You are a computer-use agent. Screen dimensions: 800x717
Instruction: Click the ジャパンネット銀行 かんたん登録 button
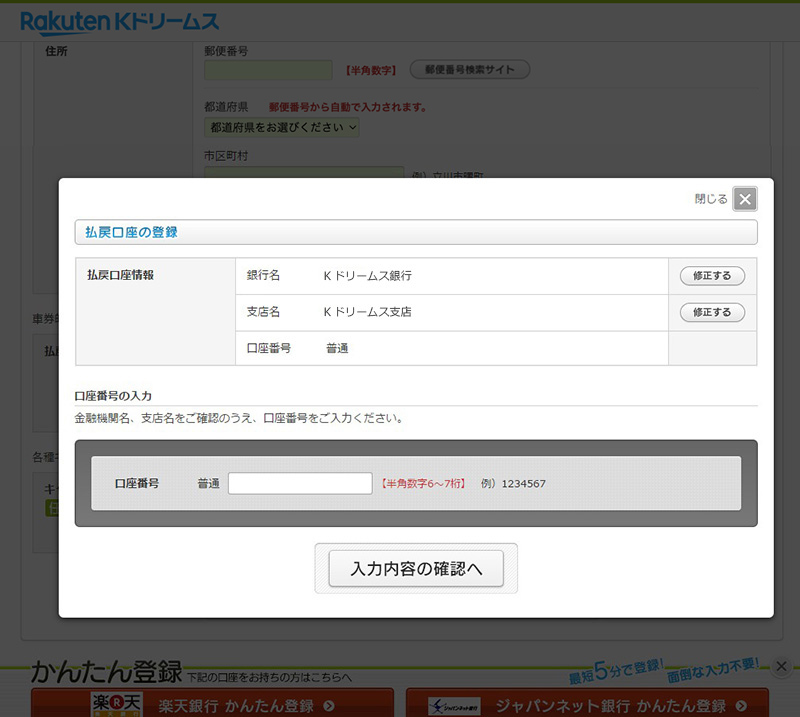click(x=587, y=704)
